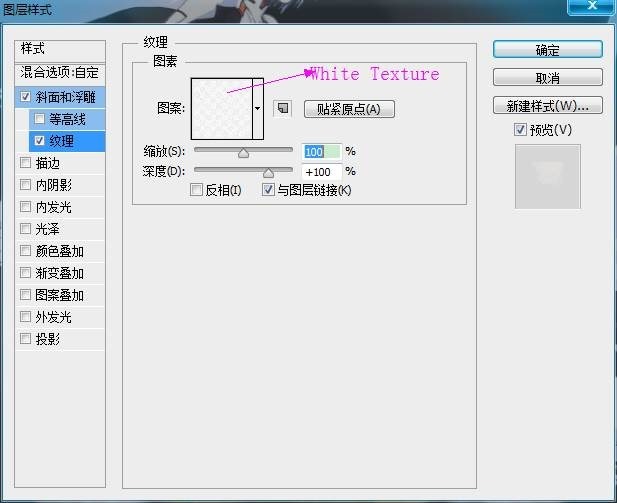This screenshot has height=503, width=617.
Task: Open pattern picker dropdown arrow
Action: click(258, 109)
